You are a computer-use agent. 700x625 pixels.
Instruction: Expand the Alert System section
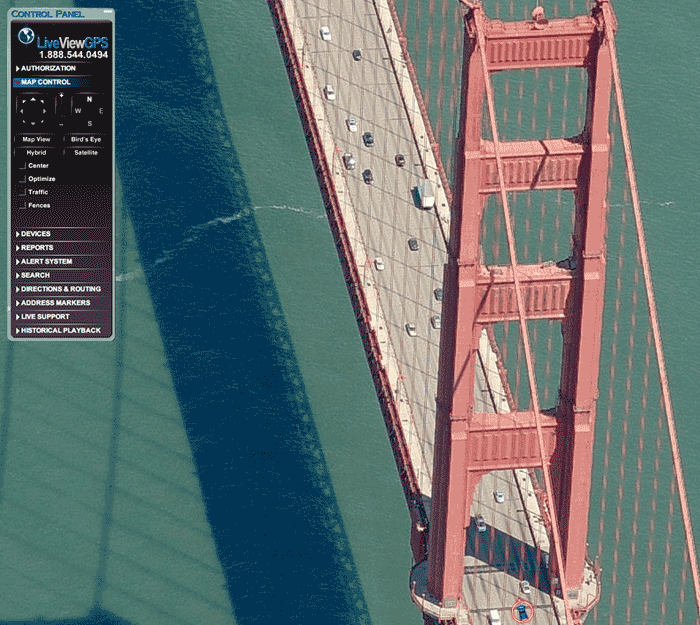click(x=46, y=261)
